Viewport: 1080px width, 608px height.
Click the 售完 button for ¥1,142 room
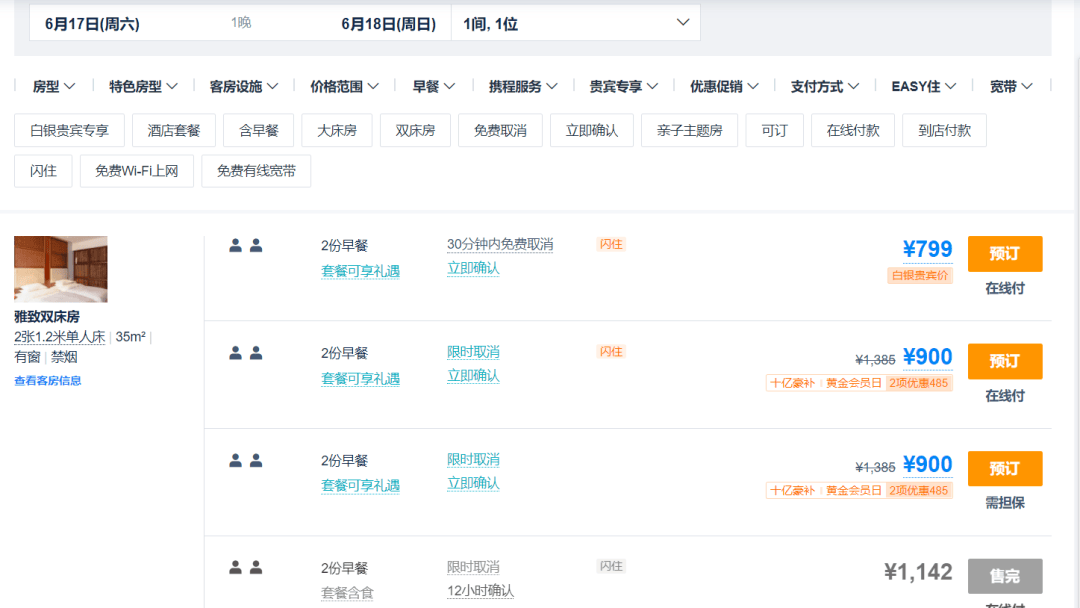click(1005, 576)
